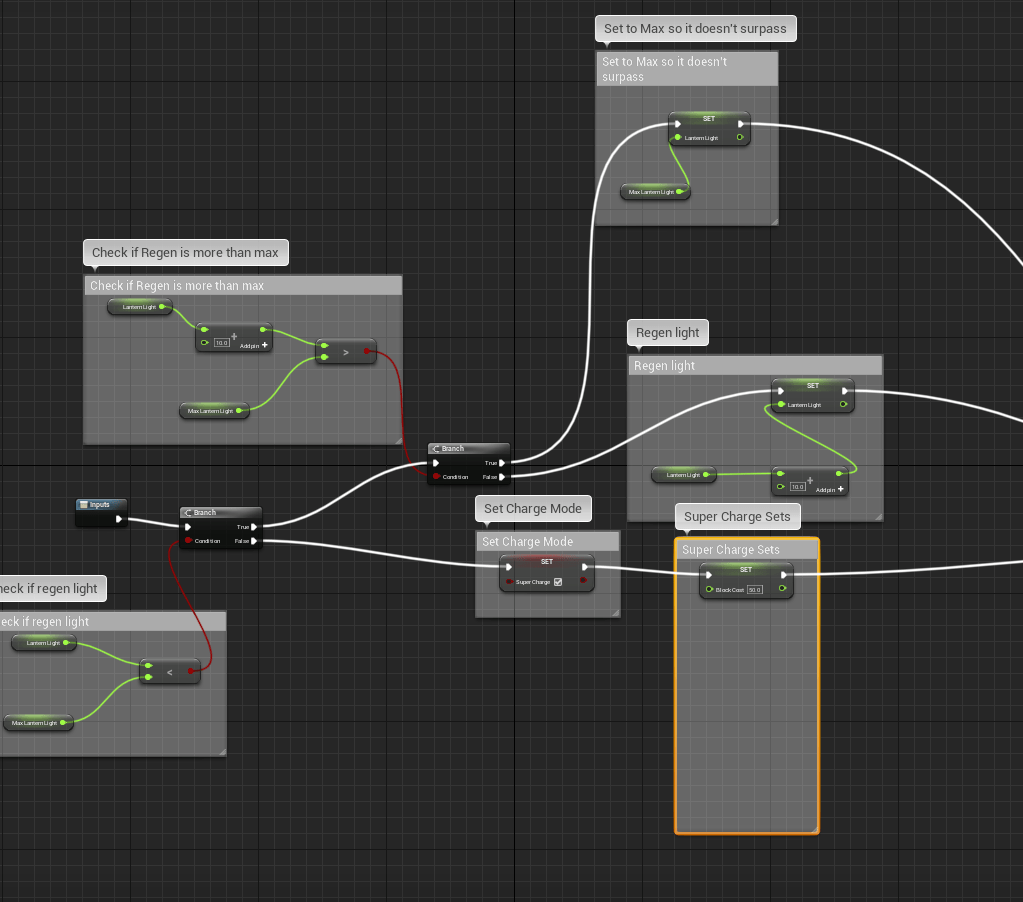The width and height of the screenshot is (1023, 902).
Task: Click the resize corner of the Check if Regen is more than max box
Action: [396, 438]
